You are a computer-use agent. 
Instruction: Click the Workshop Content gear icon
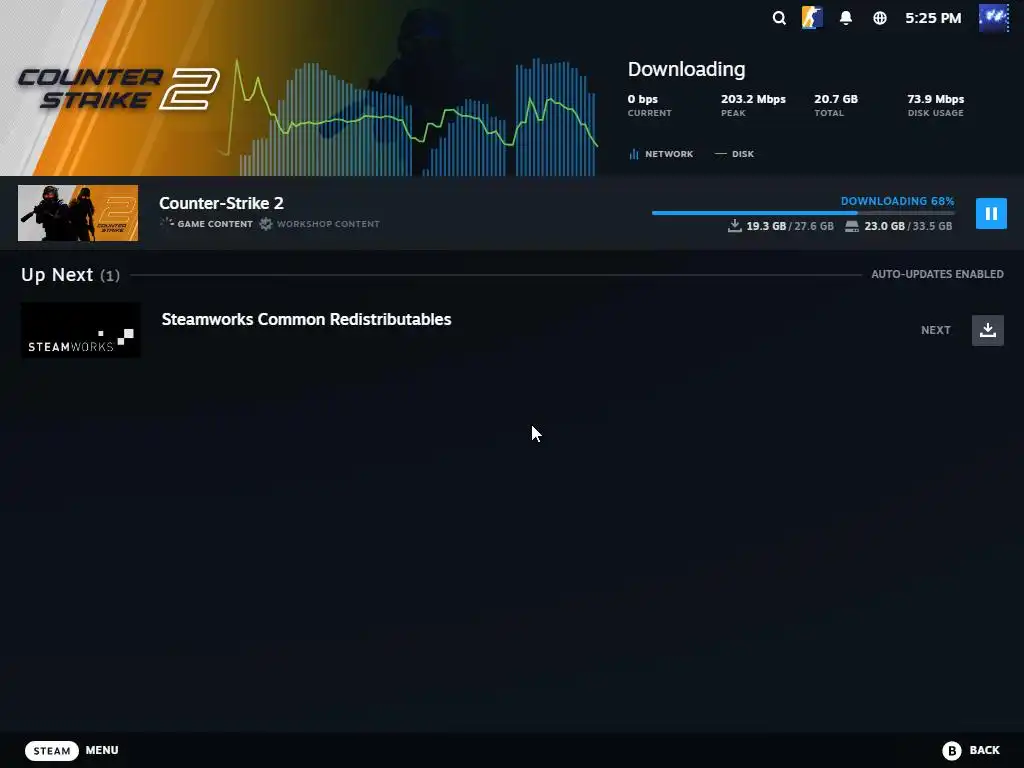[x=265, y=223]
